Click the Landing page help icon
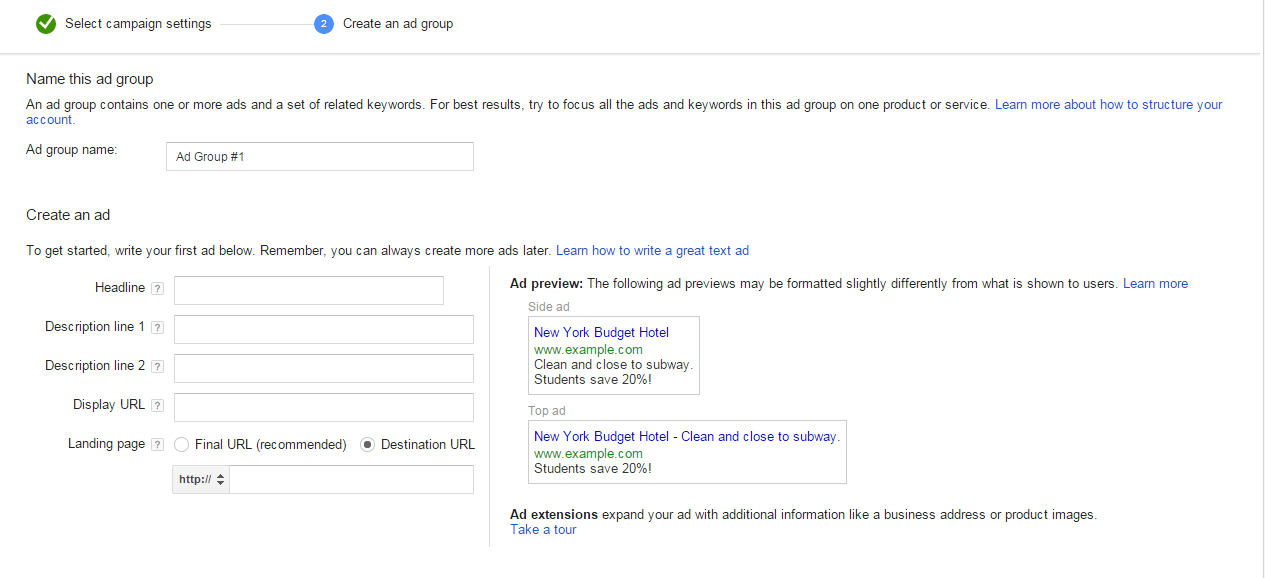The height and width of the screenshot is (578, 1265). [158, 443]
